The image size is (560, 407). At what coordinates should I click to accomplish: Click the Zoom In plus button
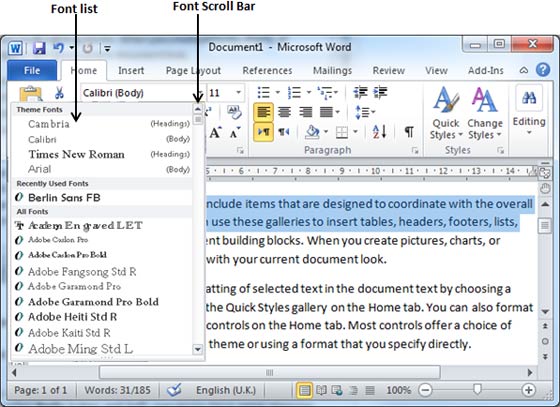[x=529, y=390]
